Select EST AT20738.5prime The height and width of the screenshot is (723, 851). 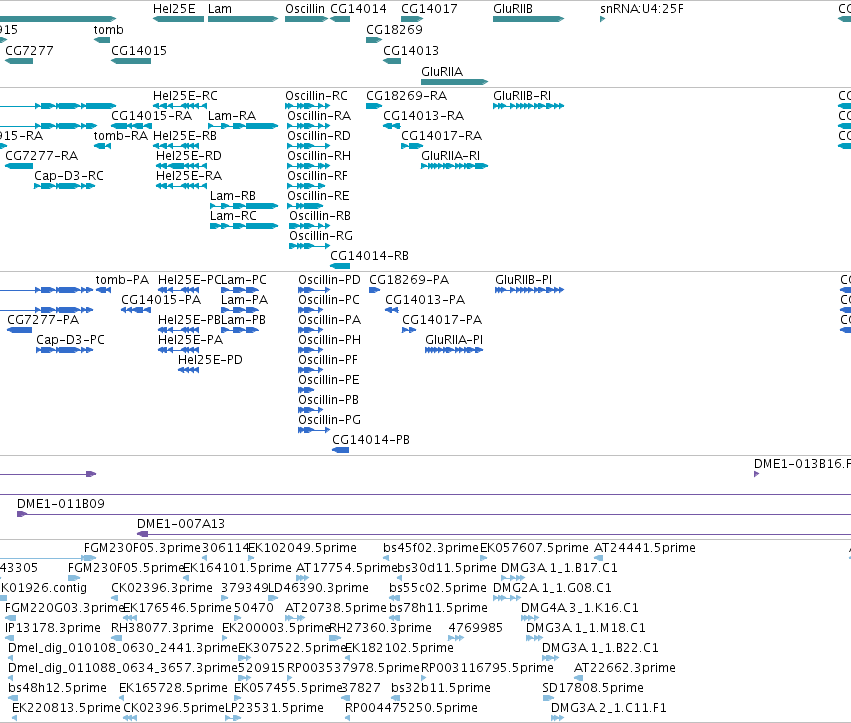(295, 618)
